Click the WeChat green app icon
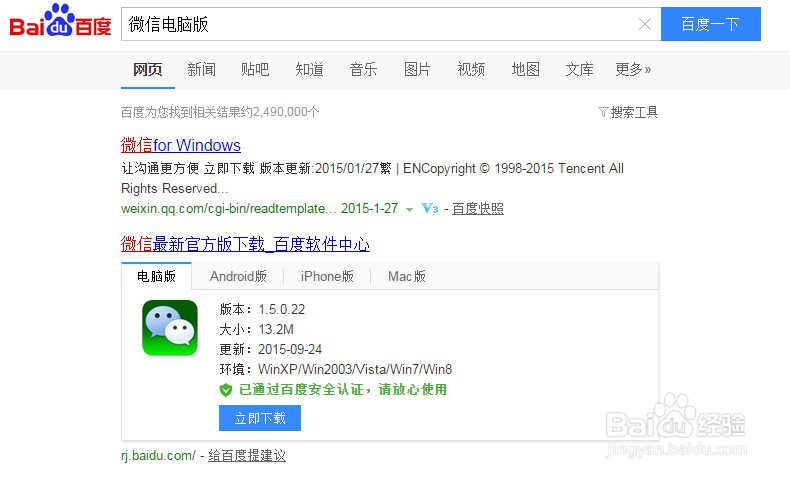The image size is (790, 477). point(170,328)
